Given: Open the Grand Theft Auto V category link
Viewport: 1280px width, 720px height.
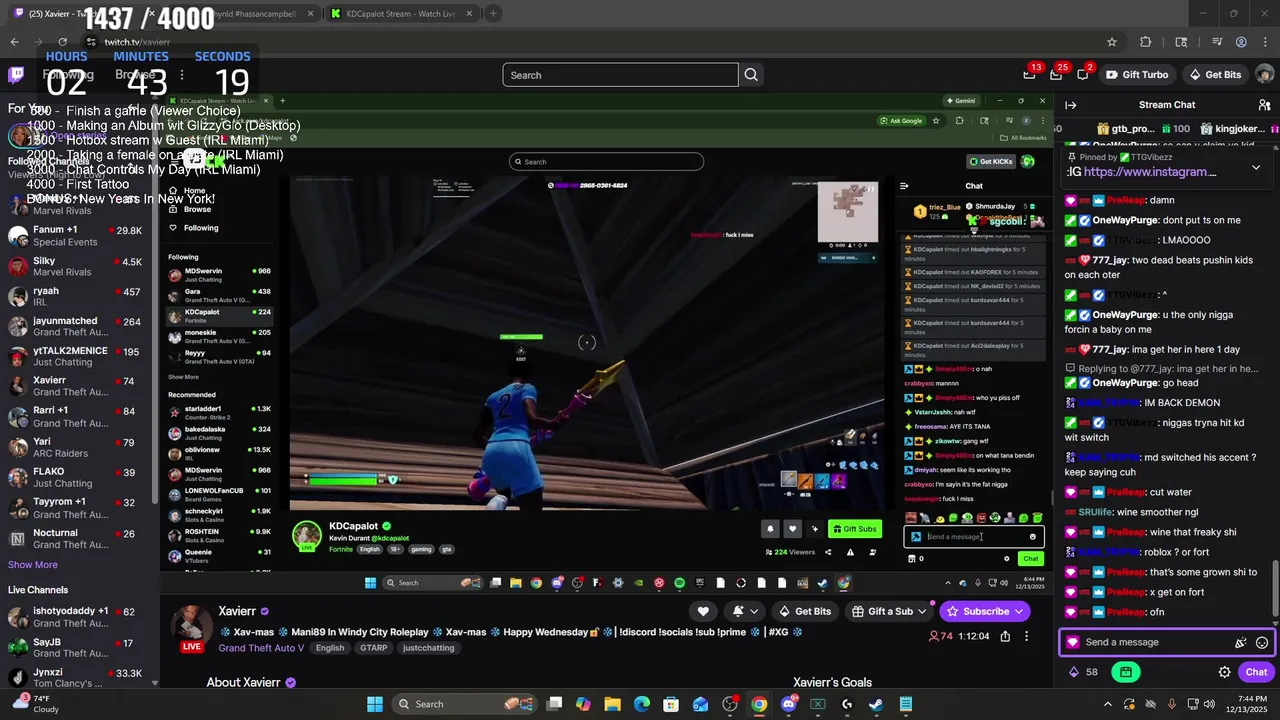Looking at the screenshot, I should [261, 648].
